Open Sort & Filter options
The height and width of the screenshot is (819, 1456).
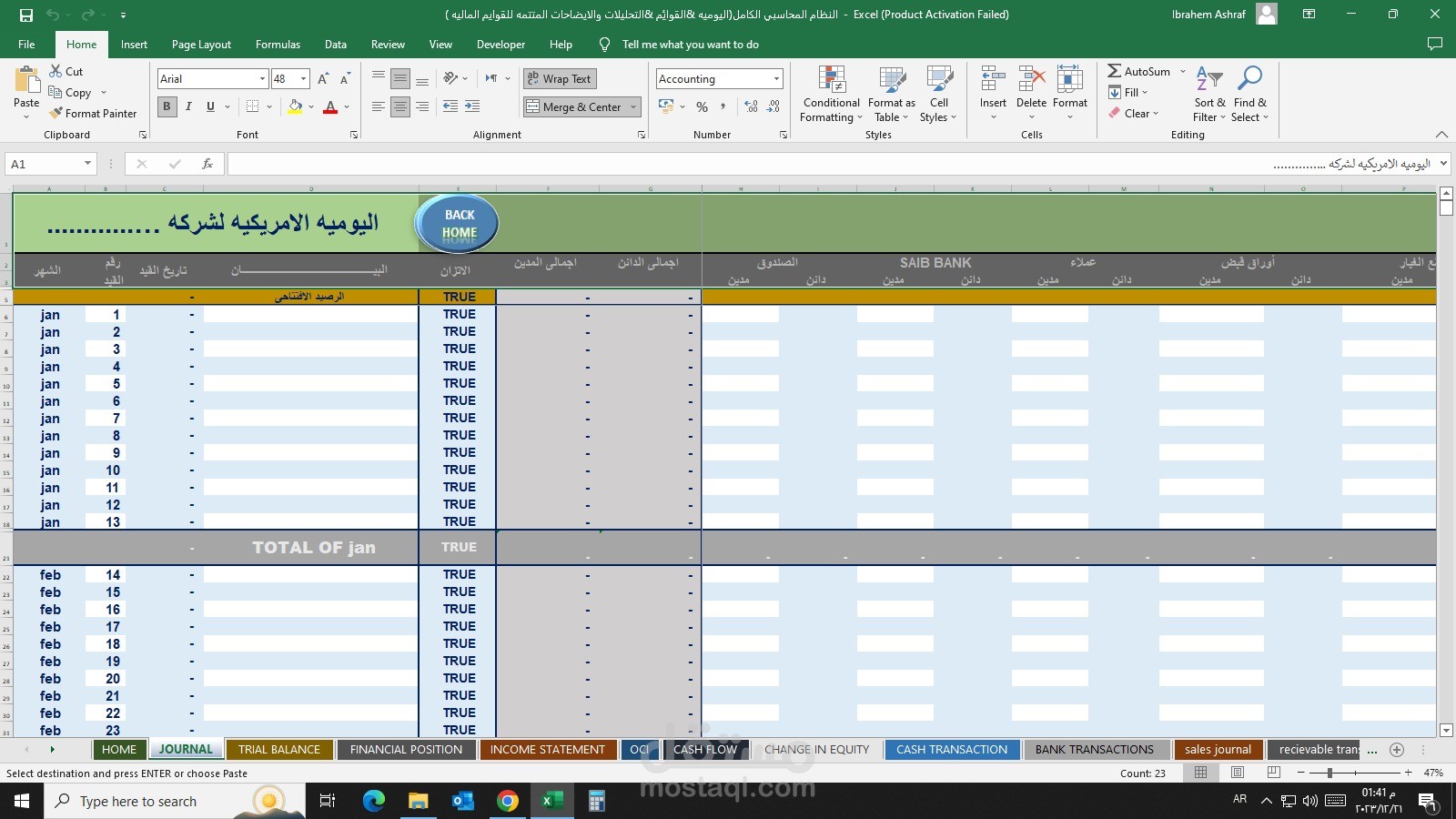1209,94
